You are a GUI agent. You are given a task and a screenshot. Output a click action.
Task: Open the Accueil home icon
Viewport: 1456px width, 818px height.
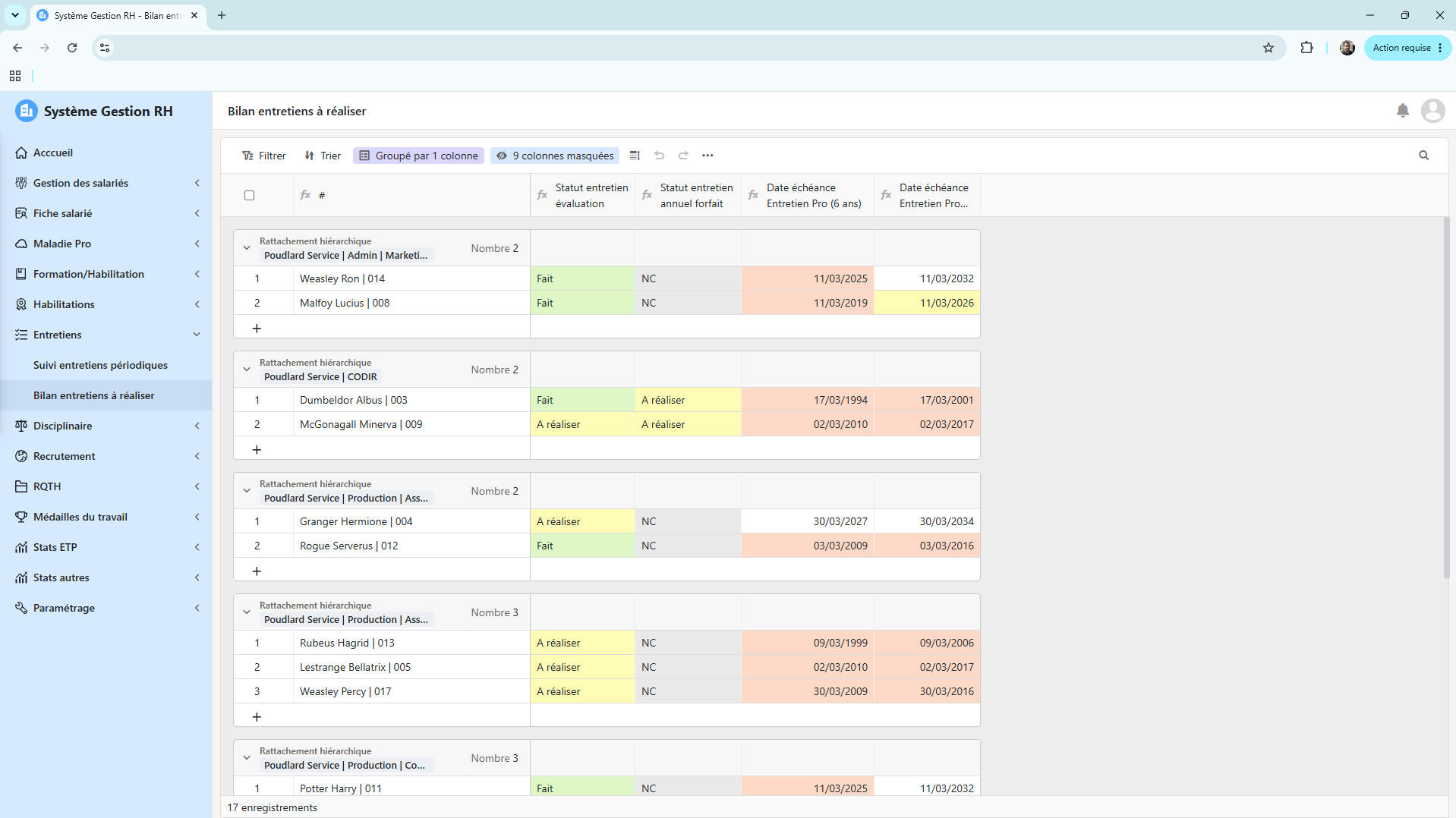21,153
